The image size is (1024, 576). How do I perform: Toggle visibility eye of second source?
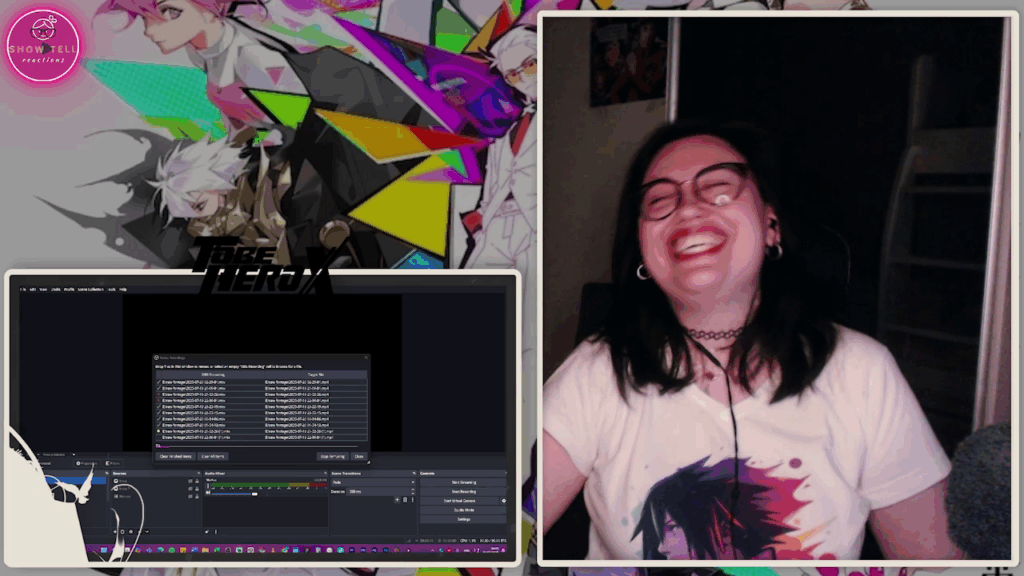[190, 489]
